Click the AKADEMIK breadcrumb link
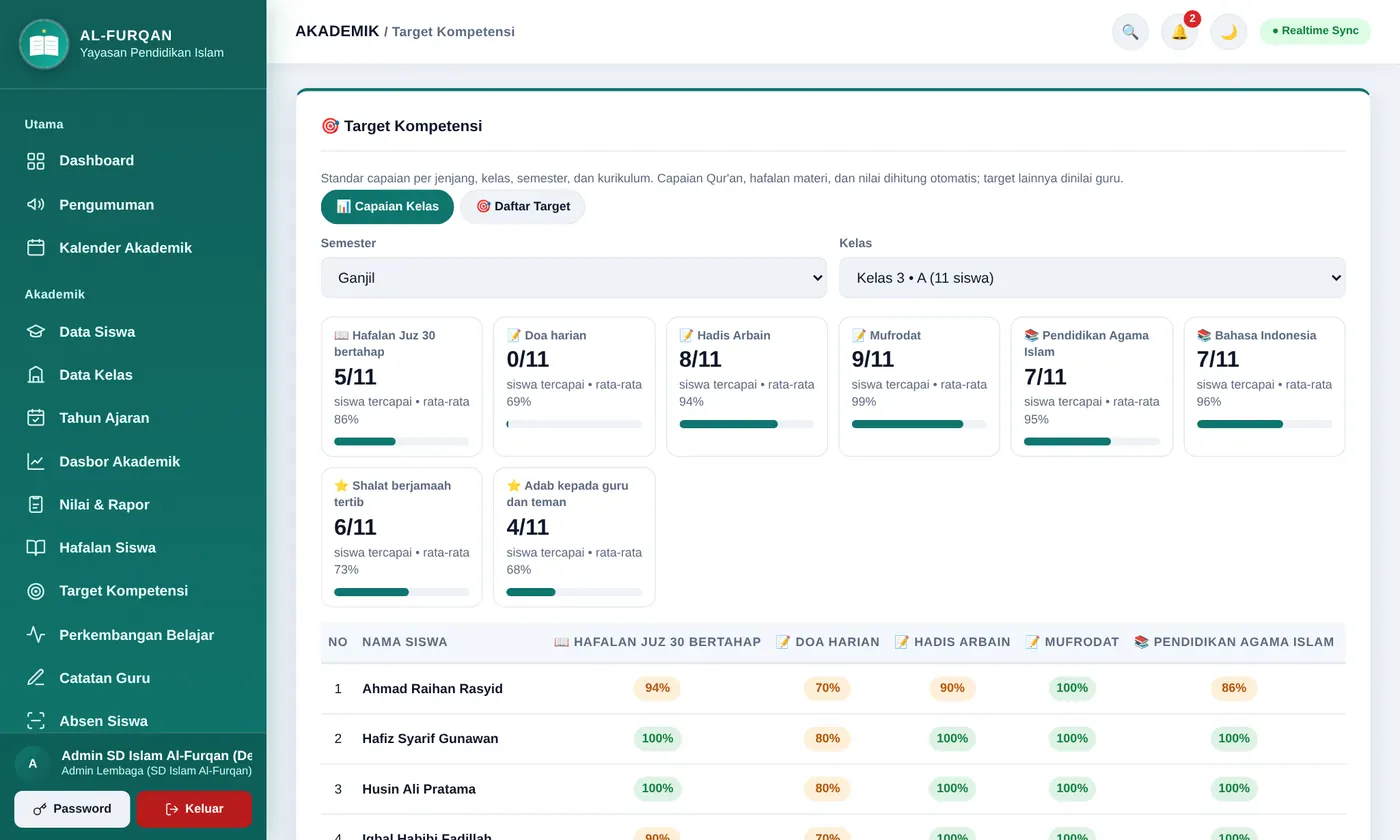Image resolution: width=1400 pixels, height=840 pixels. [x=337, y=31]
